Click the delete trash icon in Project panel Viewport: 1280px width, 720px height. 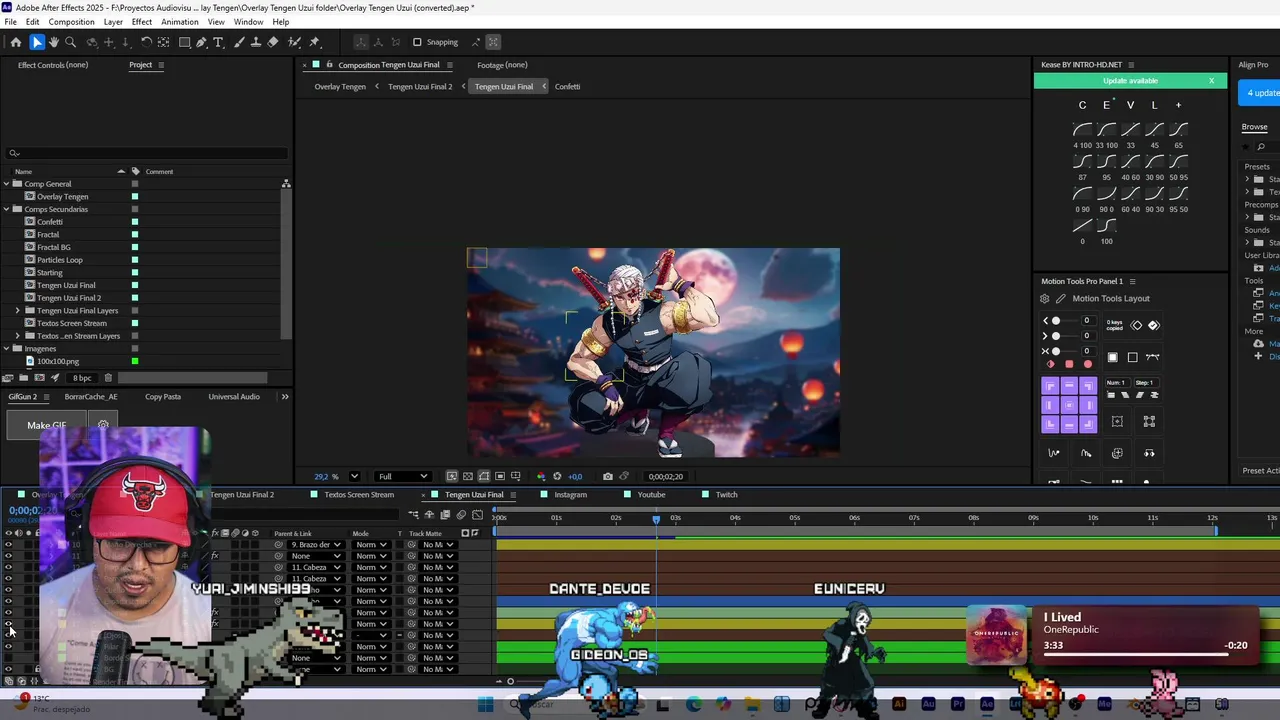click(108, 378)
